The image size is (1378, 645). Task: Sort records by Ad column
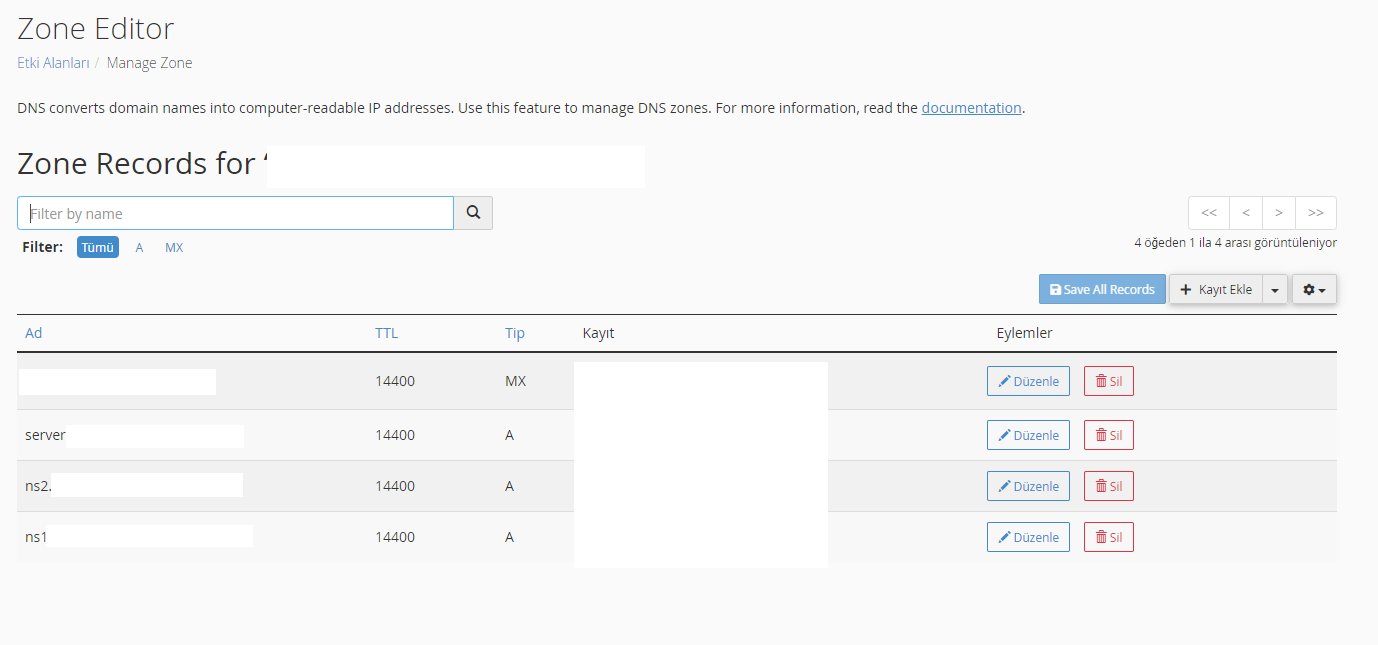coord(34,333)
